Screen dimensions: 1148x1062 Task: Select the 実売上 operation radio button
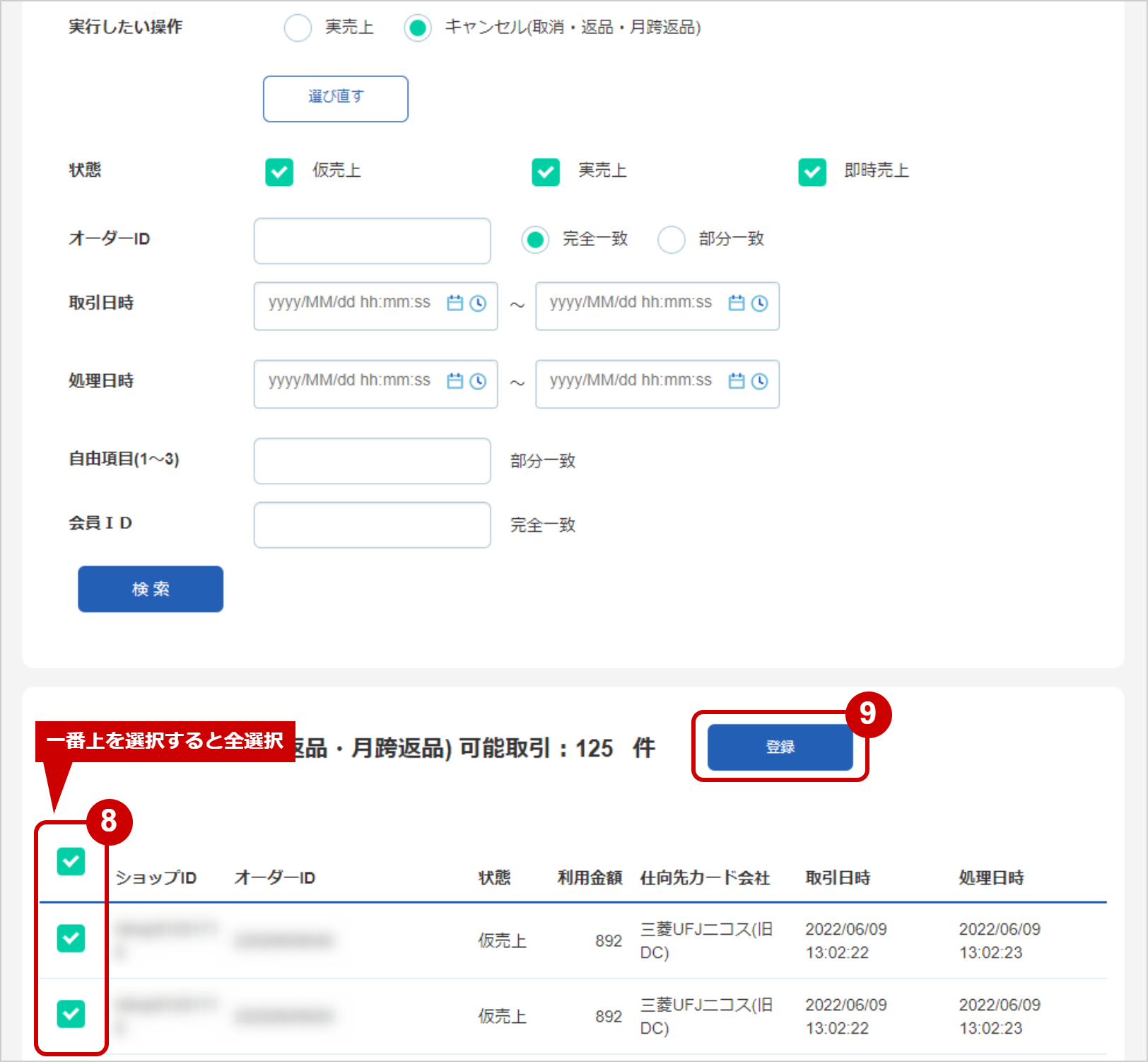(298, 28)
